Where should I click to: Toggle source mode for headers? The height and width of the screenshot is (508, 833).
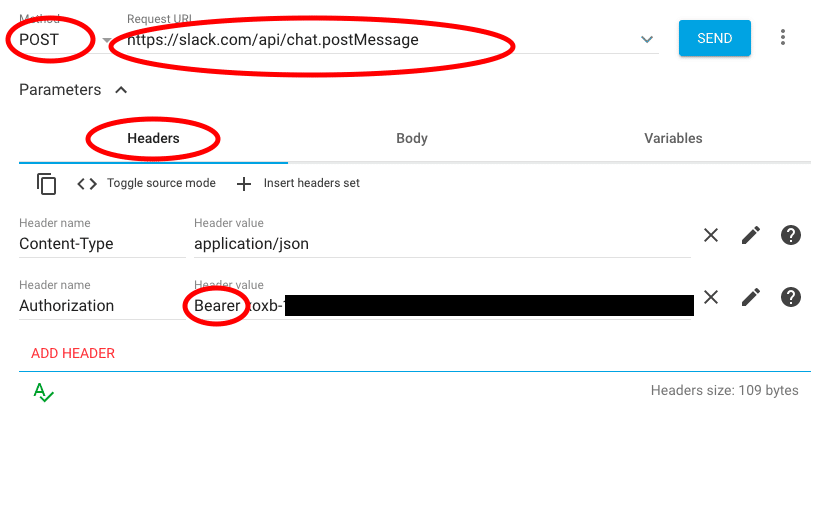[147, 184]
